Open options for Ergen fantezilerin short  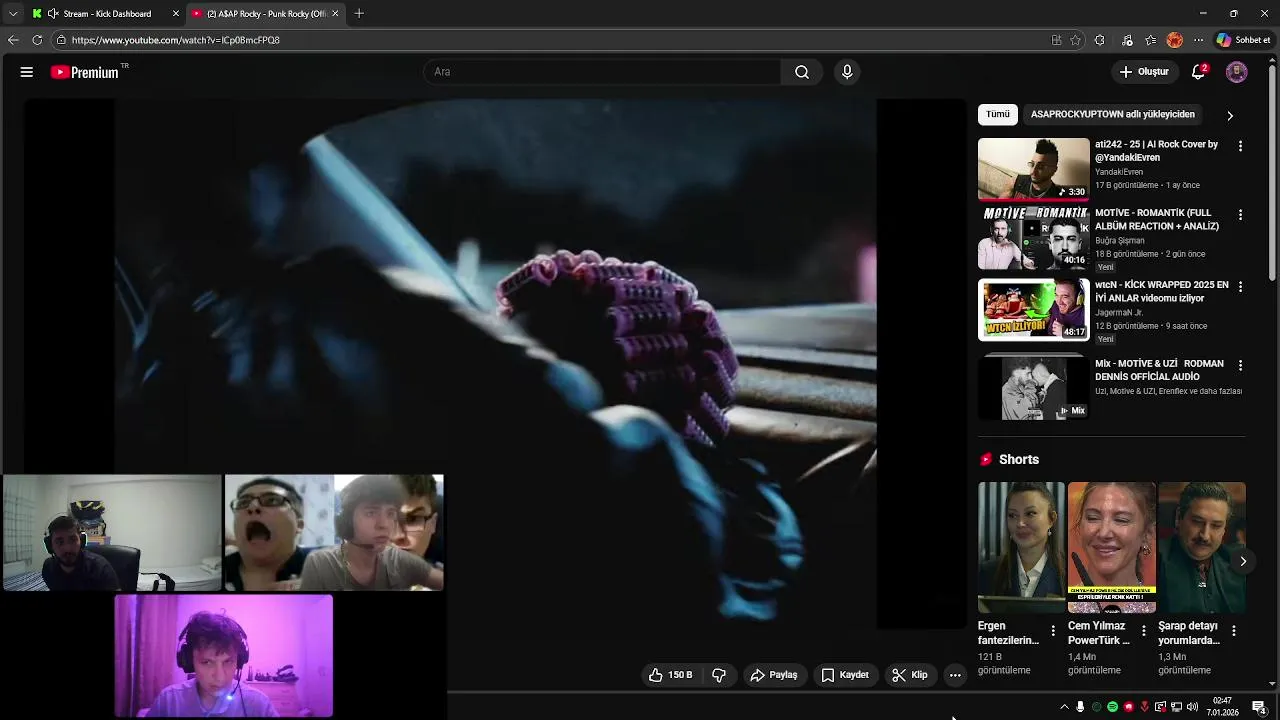click(1052, 631)
